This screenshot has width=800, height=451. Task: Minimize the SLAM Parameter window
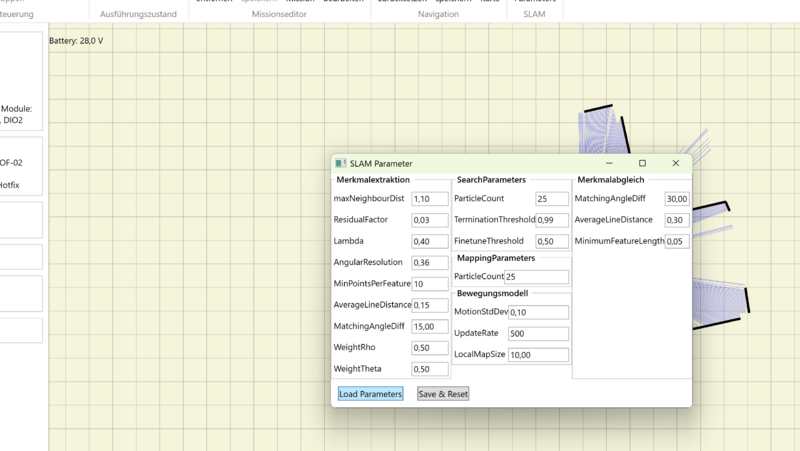(x=609, y=163)
